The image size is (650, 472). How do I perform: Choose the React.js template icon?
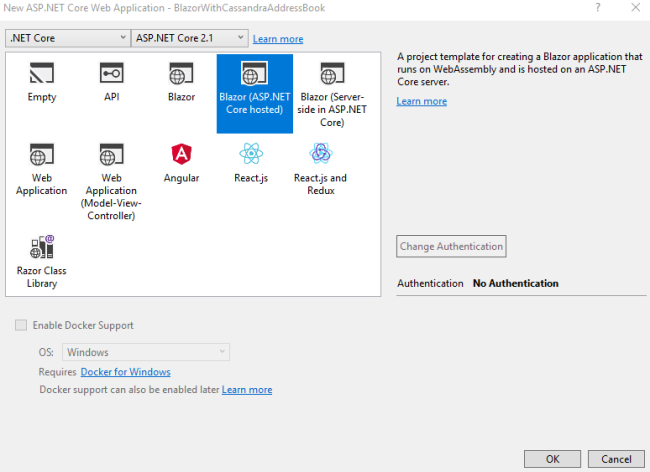point(251,154)
